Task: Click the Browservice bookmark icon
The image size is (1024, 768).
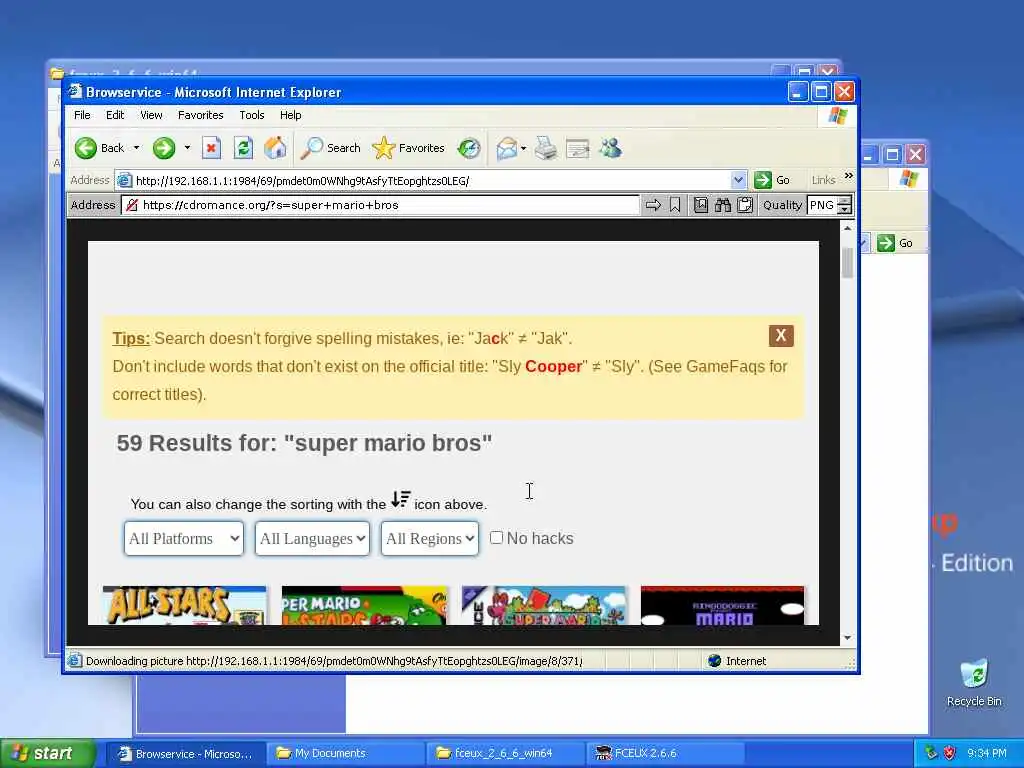Action: 675,205
